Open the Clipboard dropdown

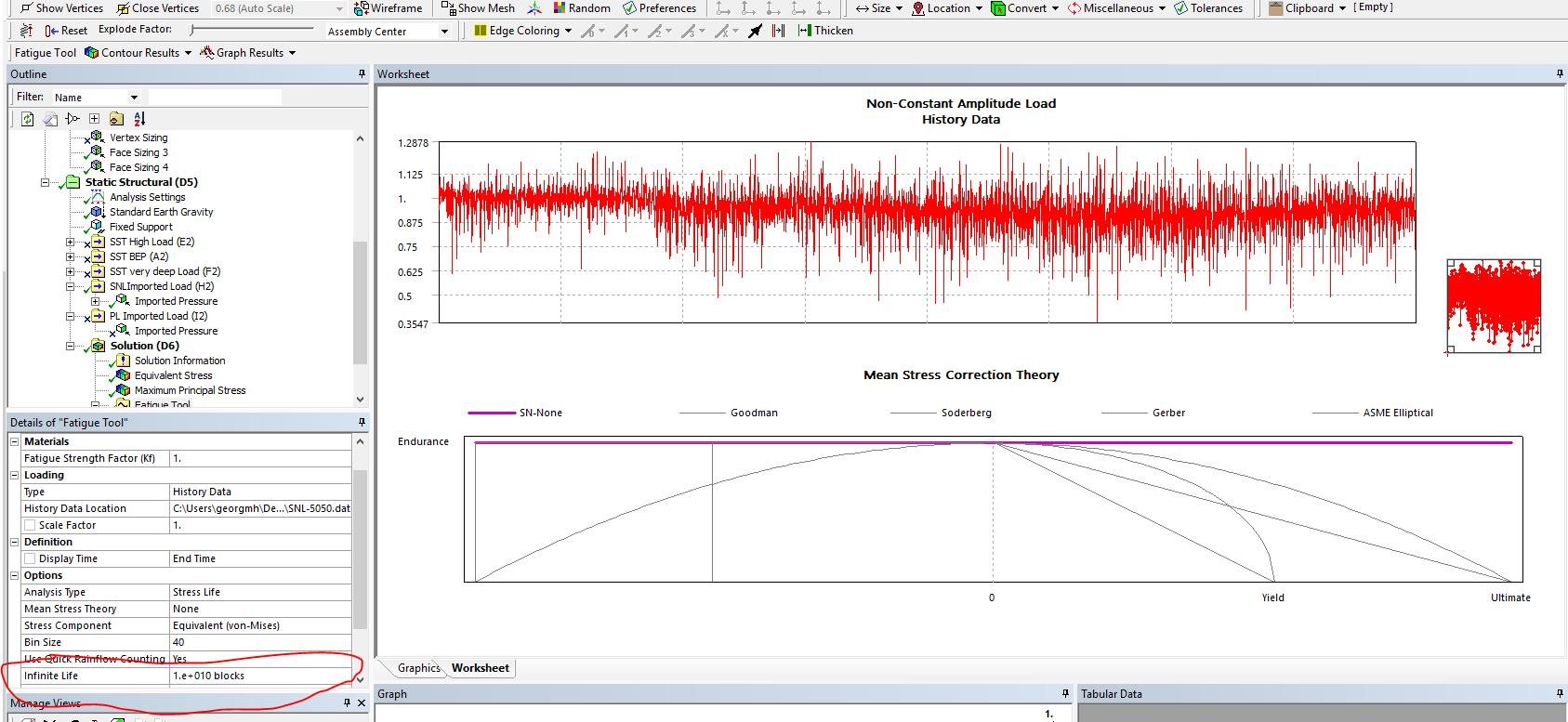(x=1308, y=8)
